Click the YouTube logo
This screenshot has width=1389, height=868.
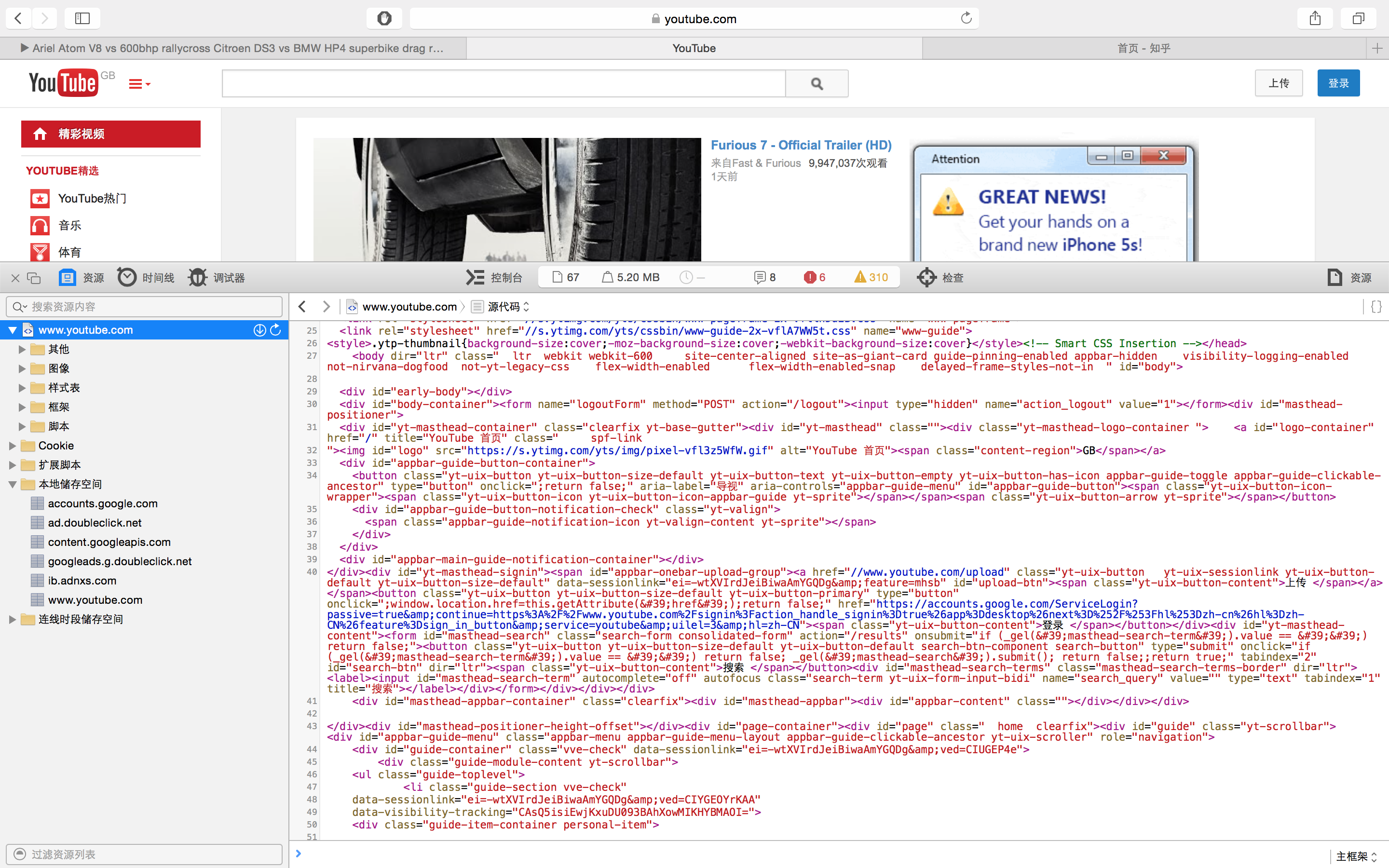tap(63, 83)
